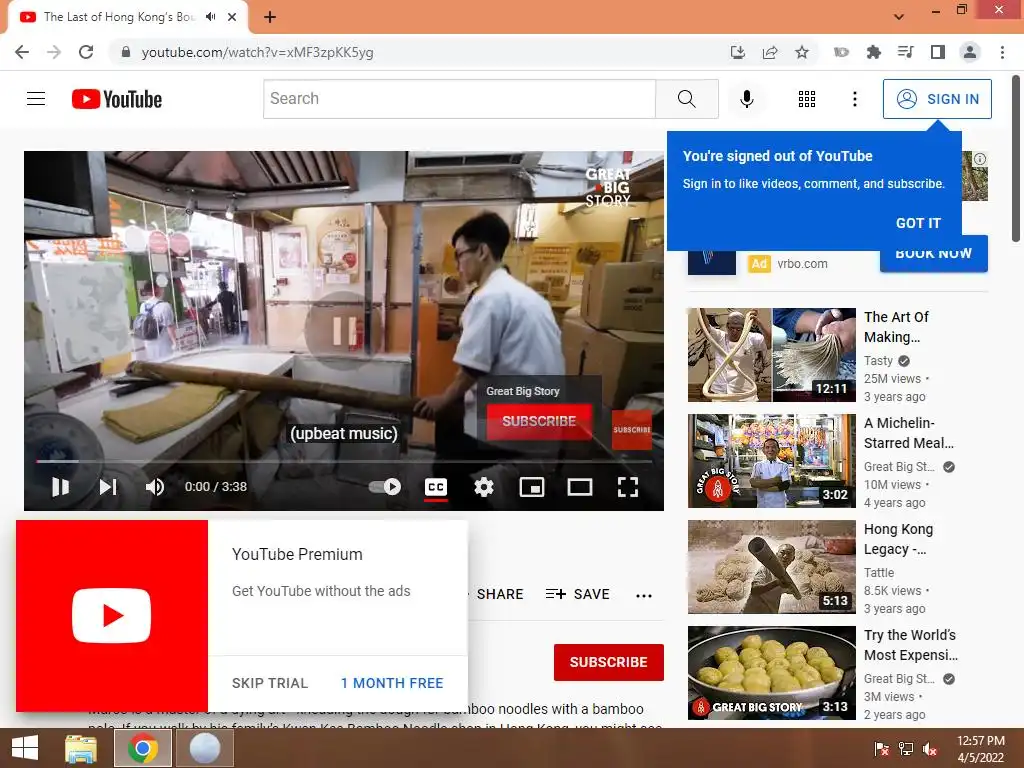Open a new tab with plus button

click(270, 17)
